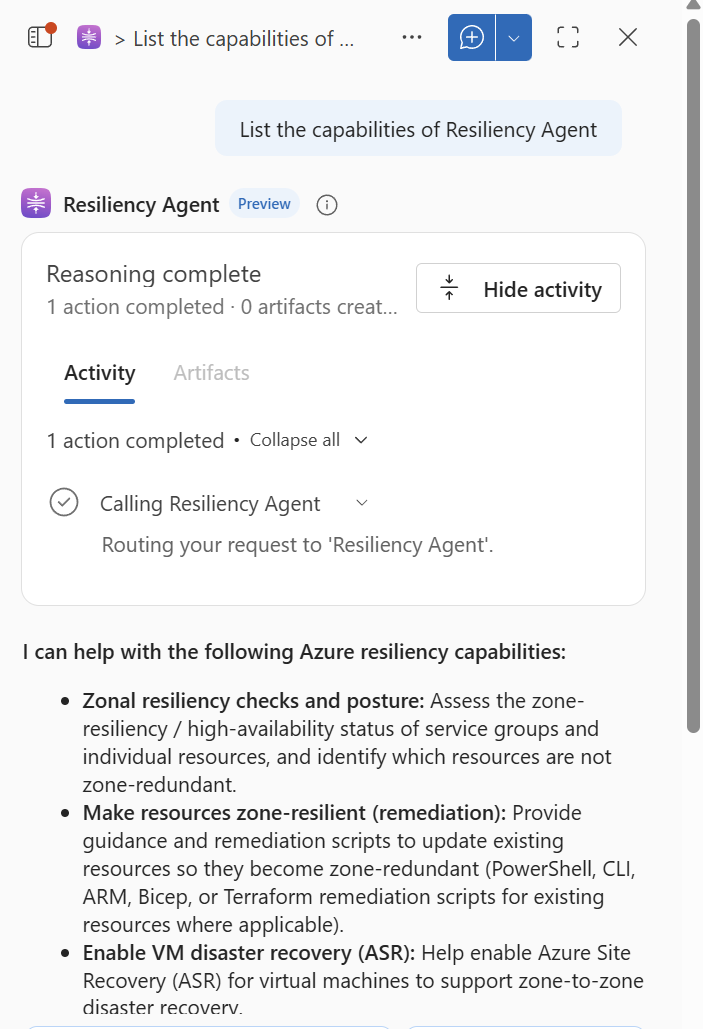The height and width of the screenshot is (1029, 703).
Task: Click the info icon beside Preview badge
Action: [327, 205]
